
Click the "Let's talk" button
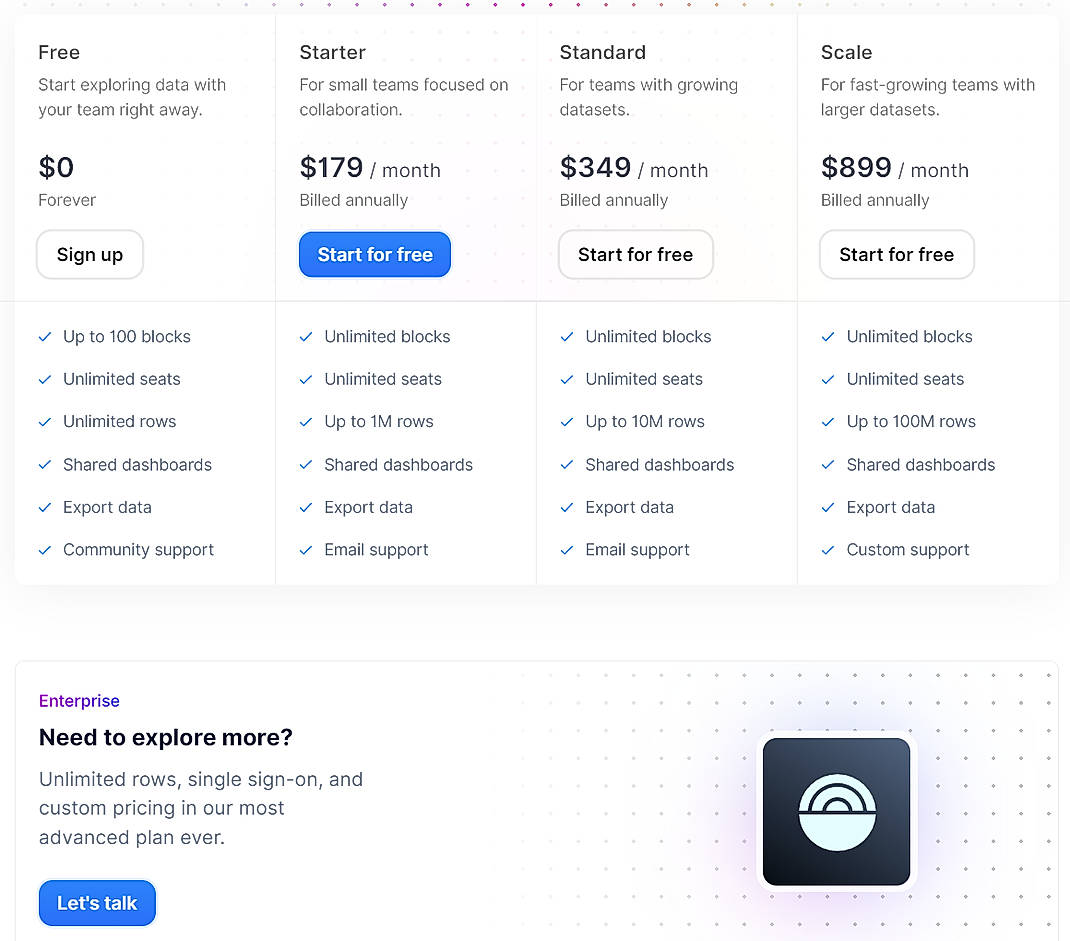[x=97, y=903]
